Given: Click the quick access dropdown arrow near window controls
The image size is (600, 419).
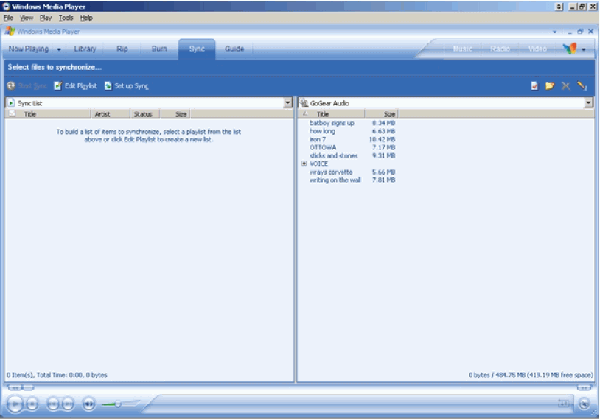Looking at the screenshot, I should [554, 32].
